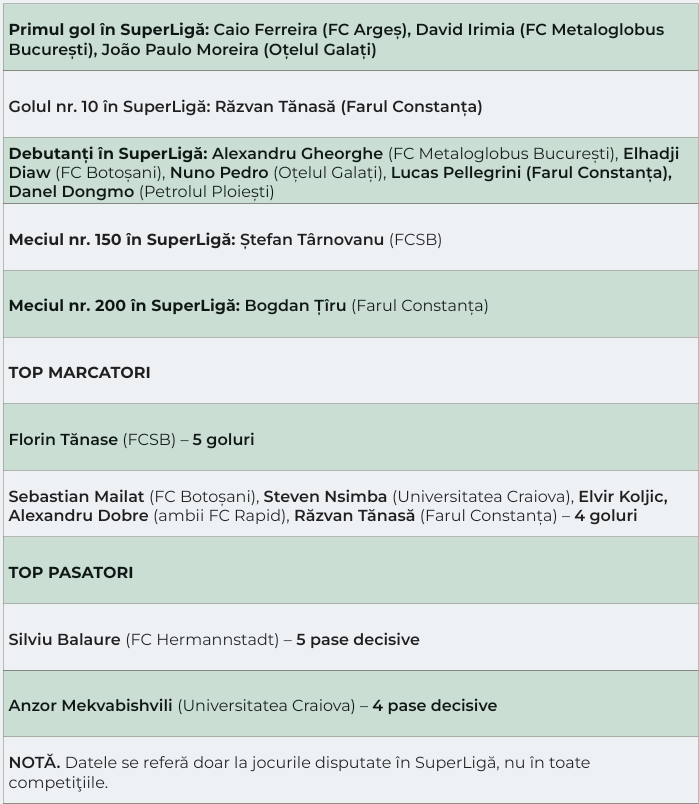Click the TOP PASATORI heading
The width and height of the screenshot is (699, 804).
(x=70, y=572)
